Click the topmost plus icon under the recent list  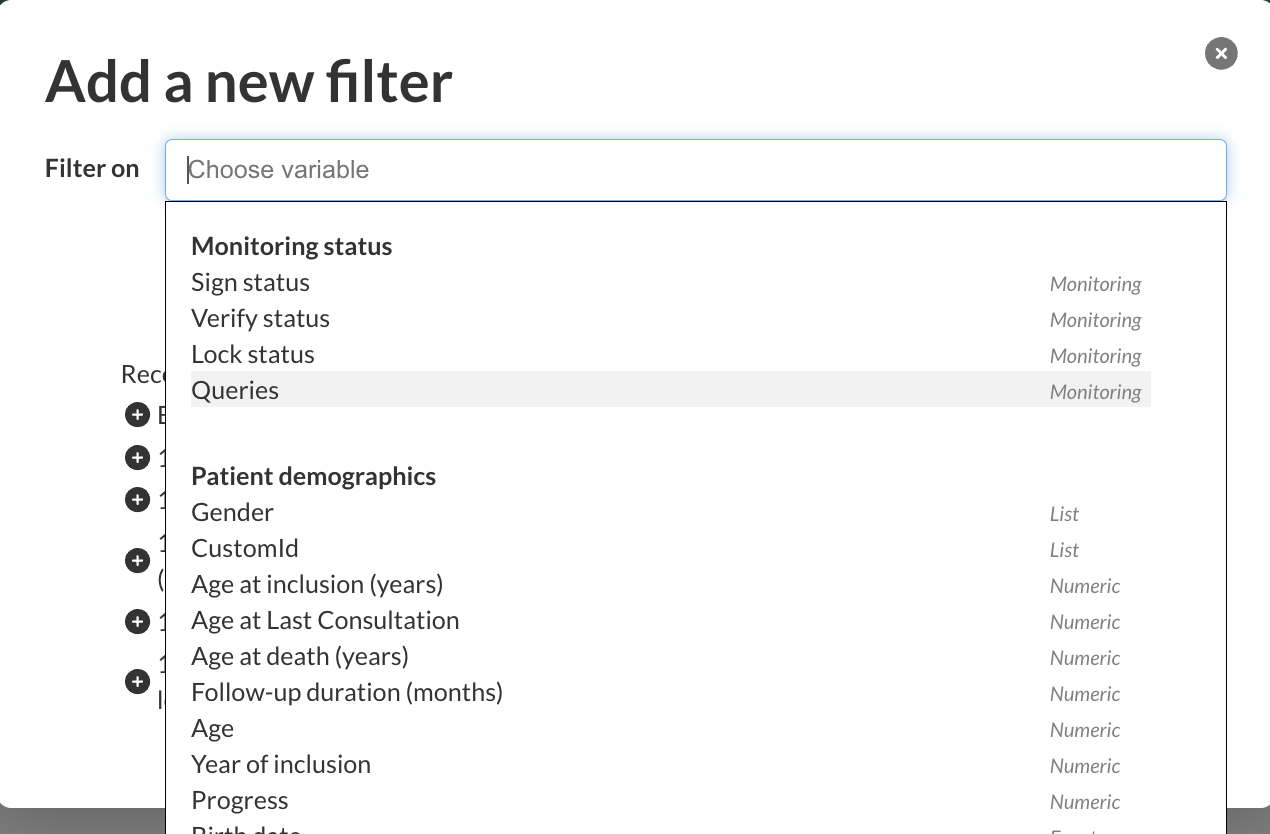coord(137,414)
